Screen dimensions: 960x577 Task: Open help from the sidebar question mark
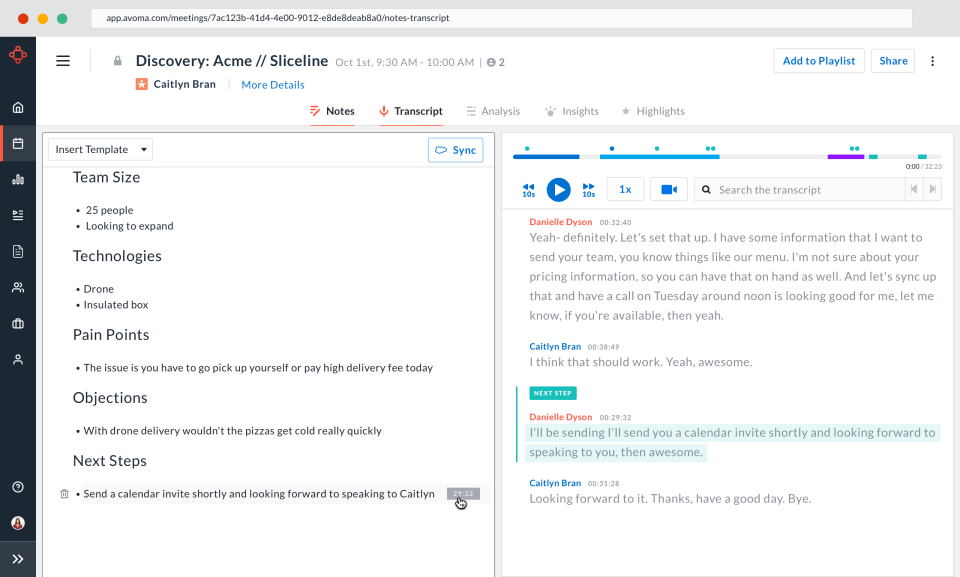pyautogui.click(x=17, y=486)
